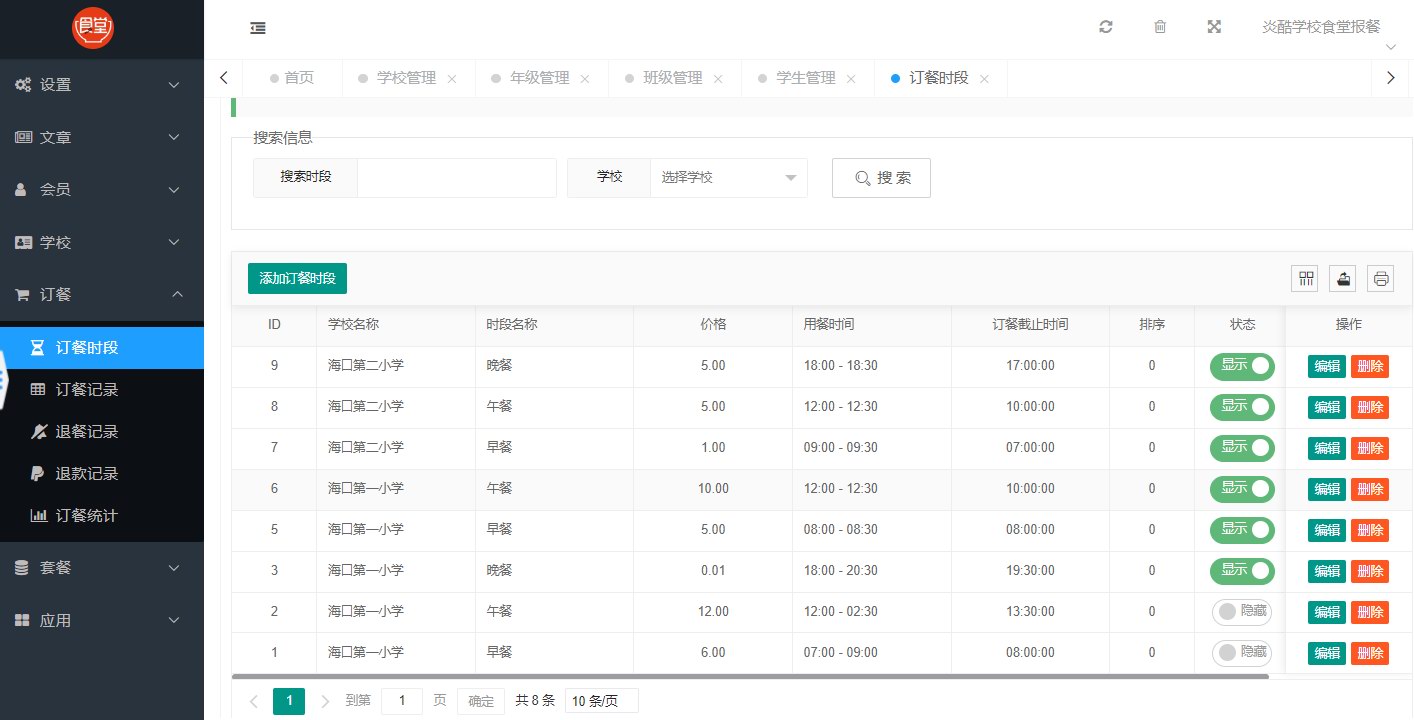Screen dimensions: 1414x720
Task: Open the 选择学校 dropdown
Action: tap(729, 177)
